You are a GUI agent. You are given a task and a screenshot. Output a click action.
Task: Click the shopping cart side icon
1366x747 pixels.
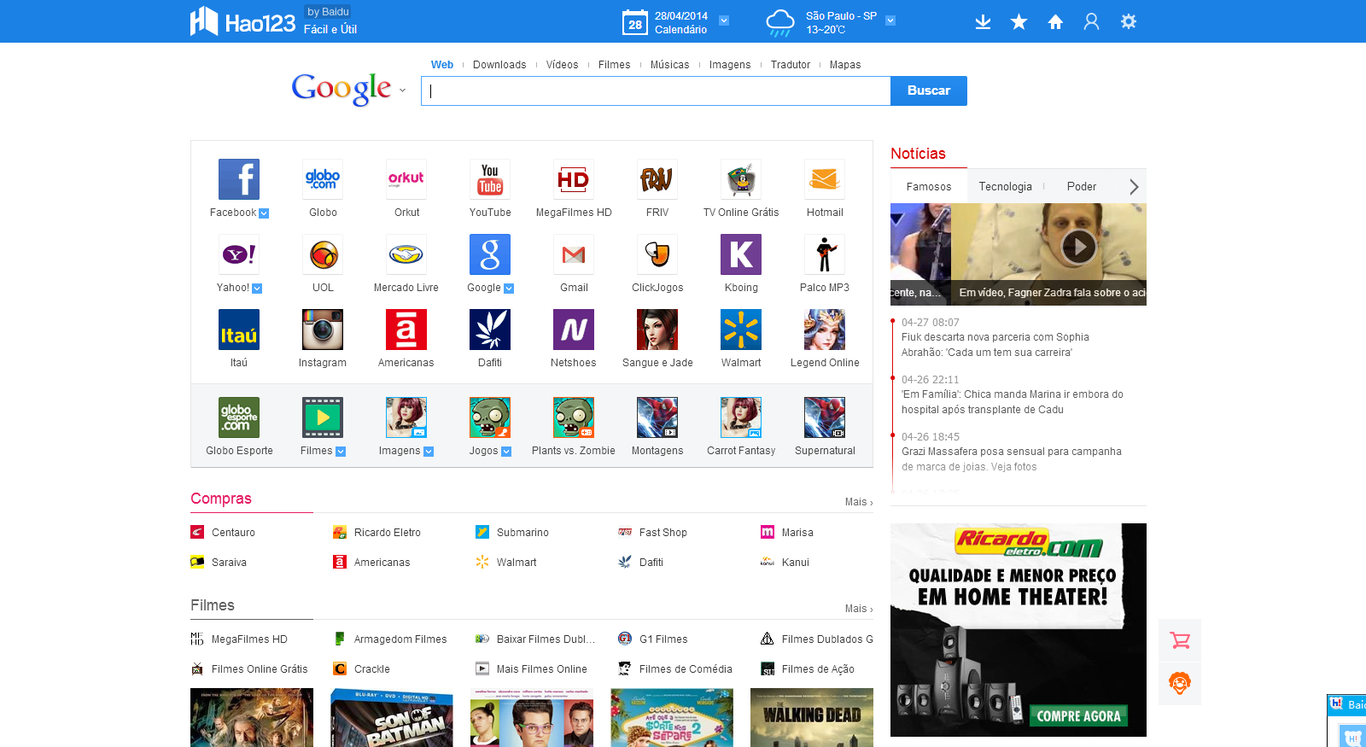click(1180, 640)
